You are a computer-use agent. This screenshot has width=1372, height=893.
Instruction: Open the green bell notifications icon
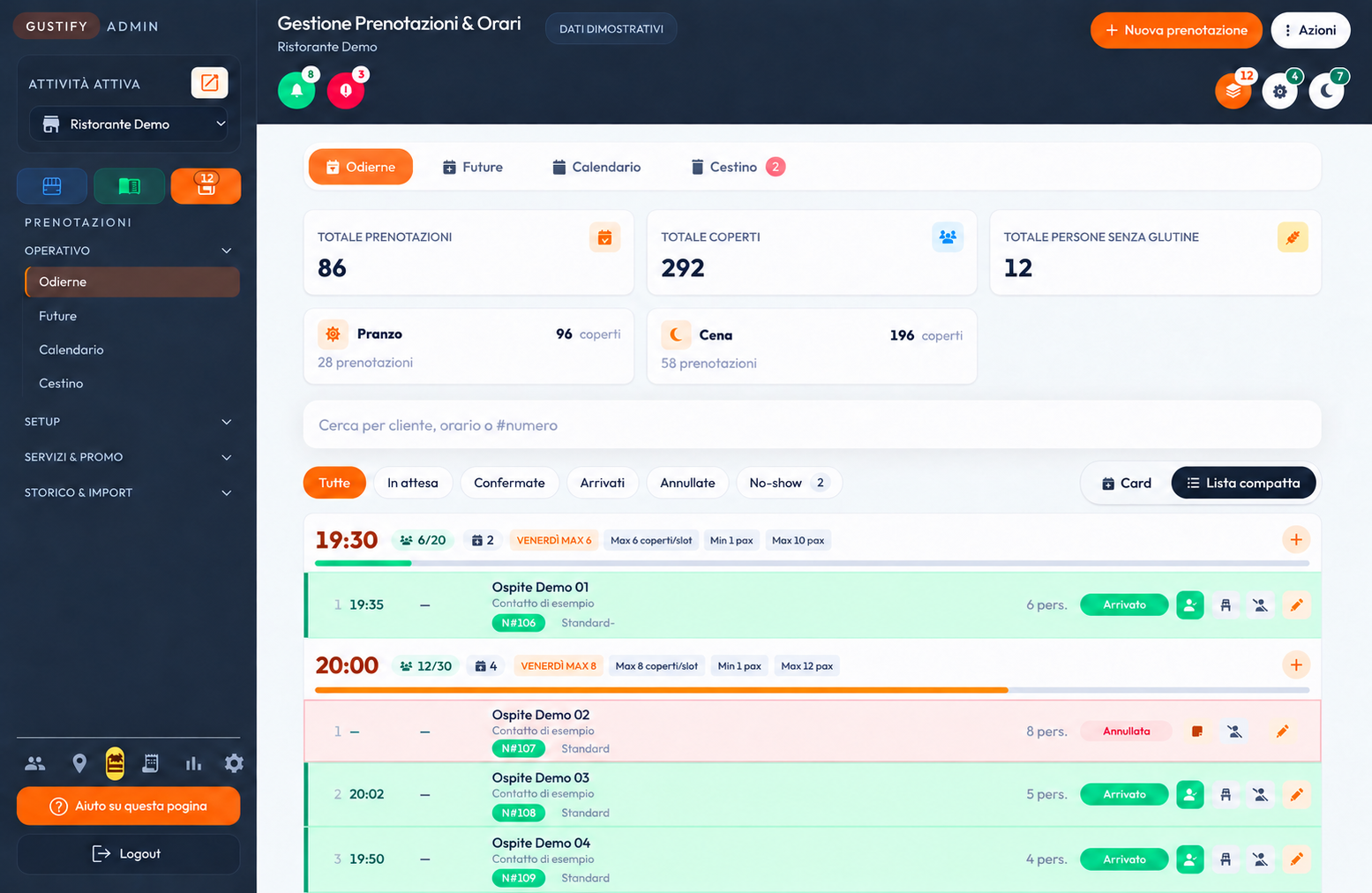[x=296, y=90]
